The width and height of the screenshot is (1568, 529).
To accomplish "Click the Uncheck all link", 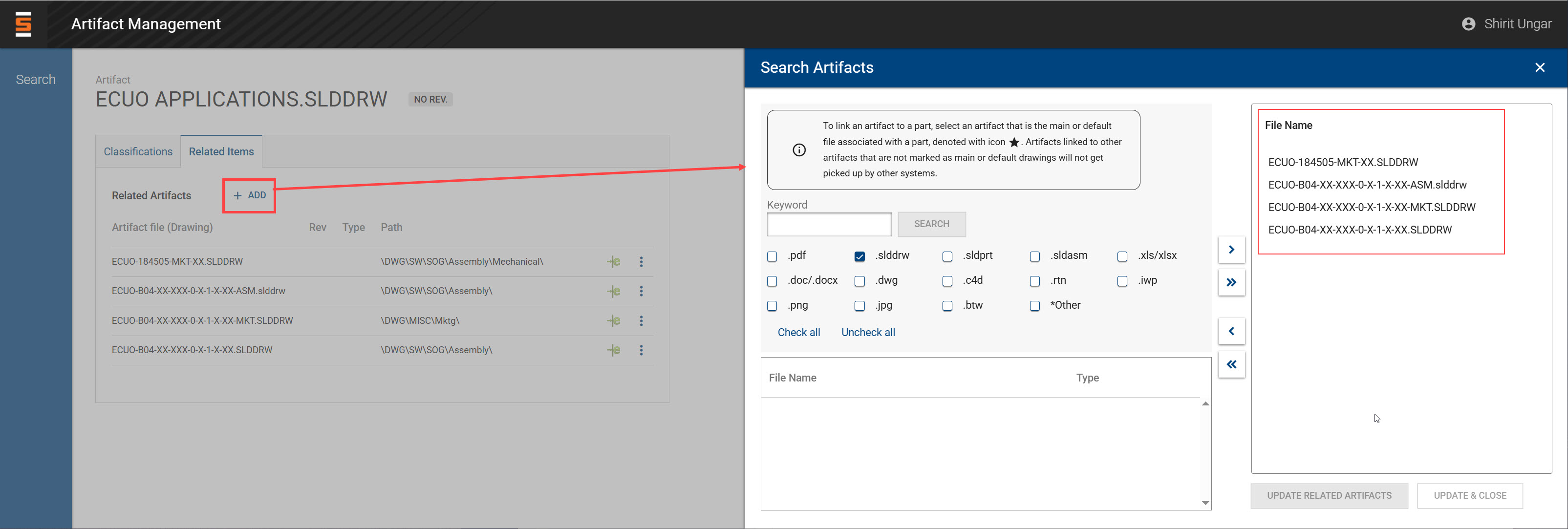I will [x=867, y=332].
